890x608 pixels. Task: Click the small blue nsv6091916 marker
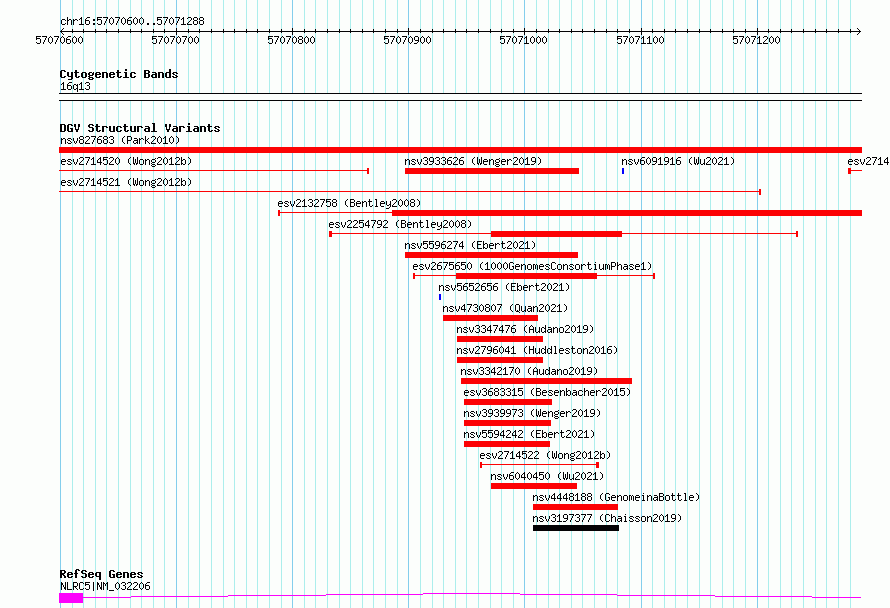[x=623, y=171]
